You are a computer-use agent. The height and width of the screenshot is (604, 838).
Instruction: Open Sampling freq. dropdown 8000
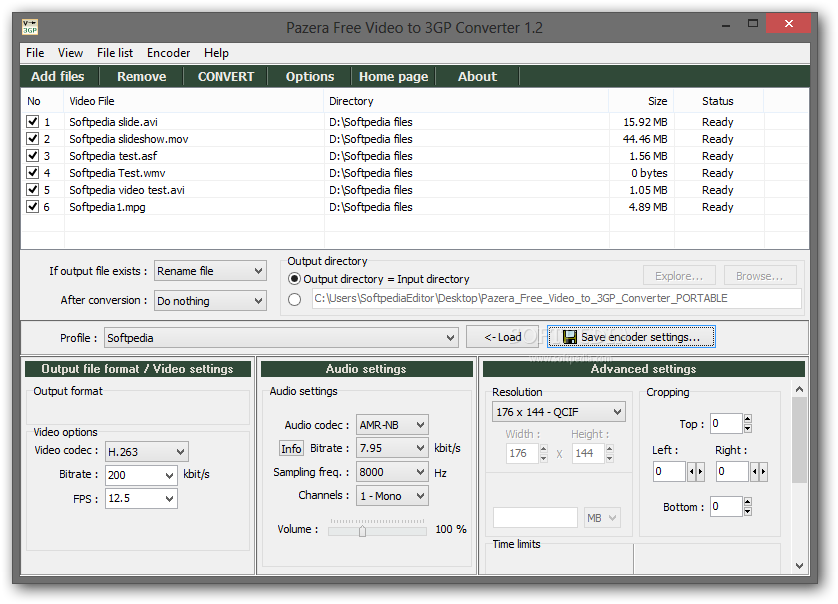[x=392, y=472]
